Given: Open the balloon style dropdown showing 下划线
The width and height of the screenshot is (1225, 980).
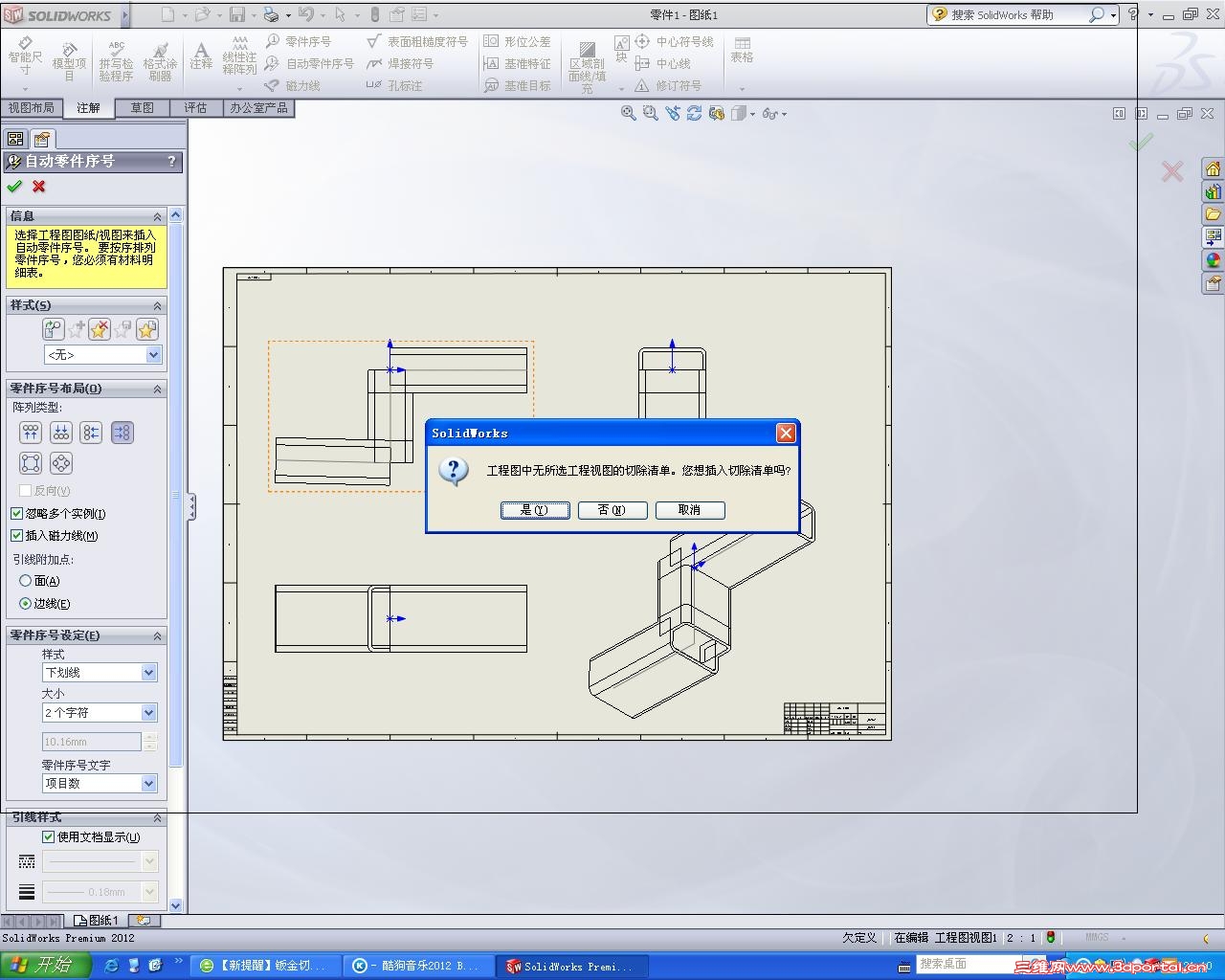Looking at the screenshot, I should point(100,673).
